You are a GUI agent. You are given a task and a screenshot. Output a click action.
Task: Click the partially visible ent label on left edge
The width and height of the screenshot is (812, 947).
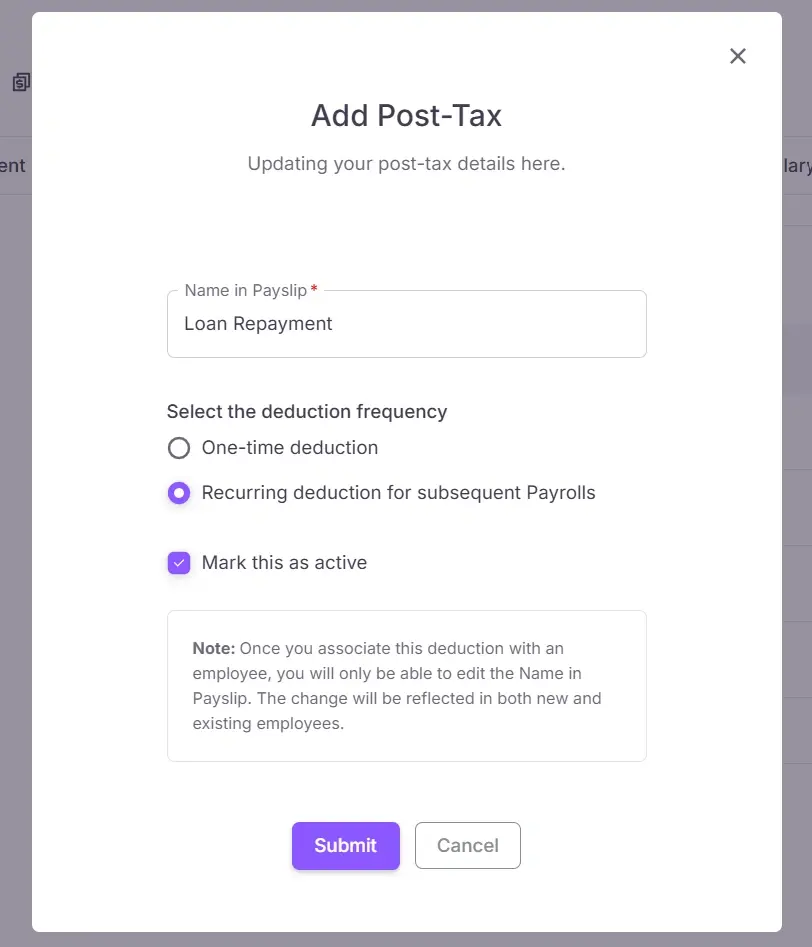pyautogui.click(x=10, y=165)
